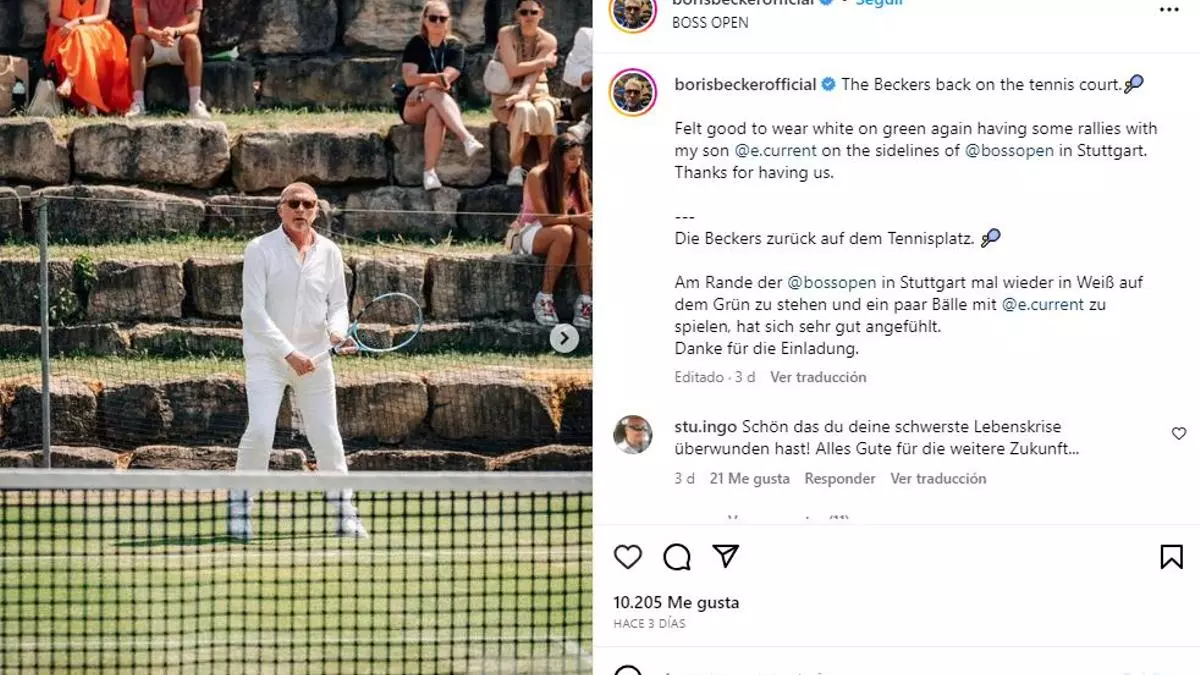Image resolution: width=1200 pixels, height=675 pixels.
Task: Expand caption translation with Ver traducción
Action: tap(818, 377)
